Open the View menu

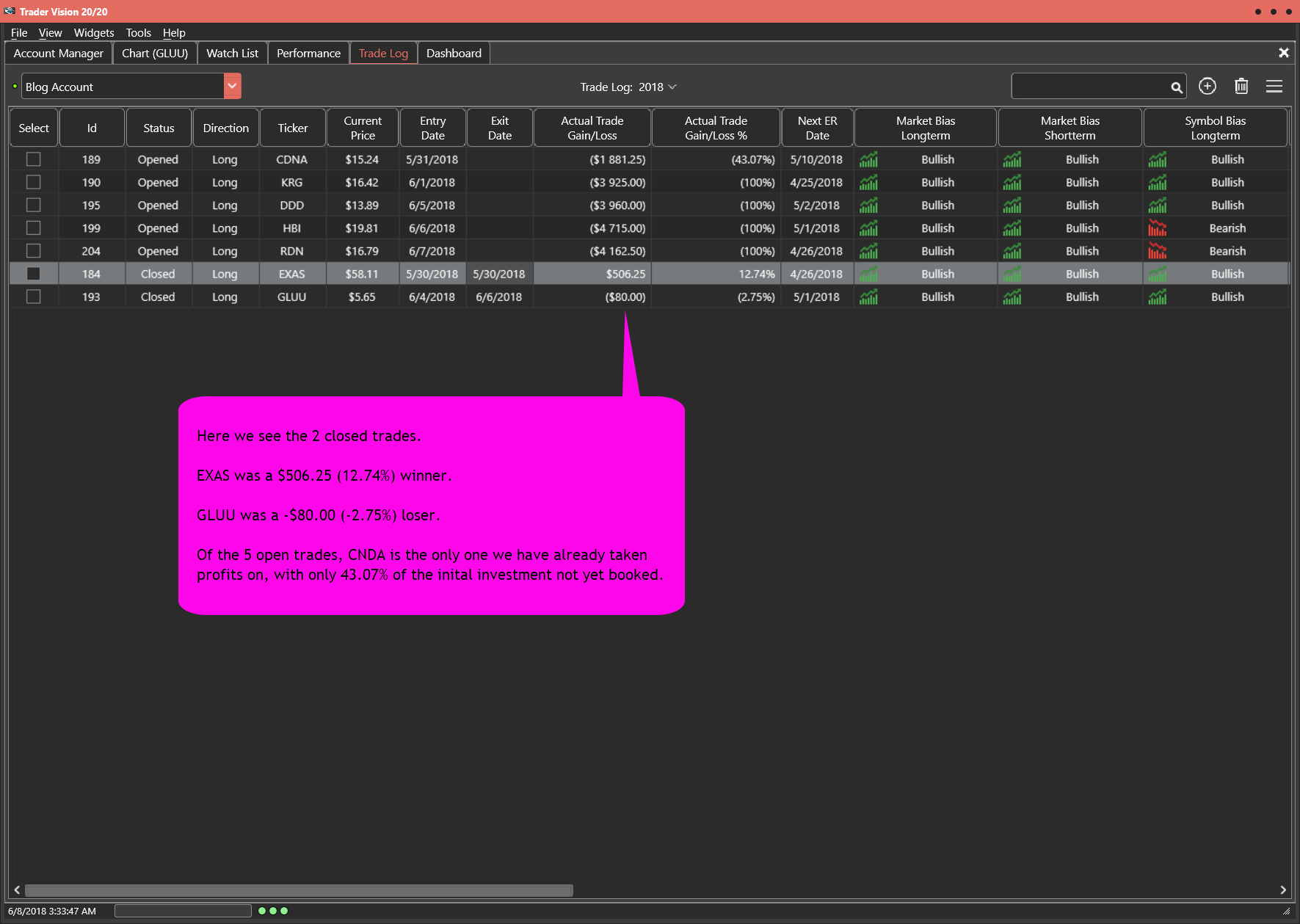tap(50, 32)
